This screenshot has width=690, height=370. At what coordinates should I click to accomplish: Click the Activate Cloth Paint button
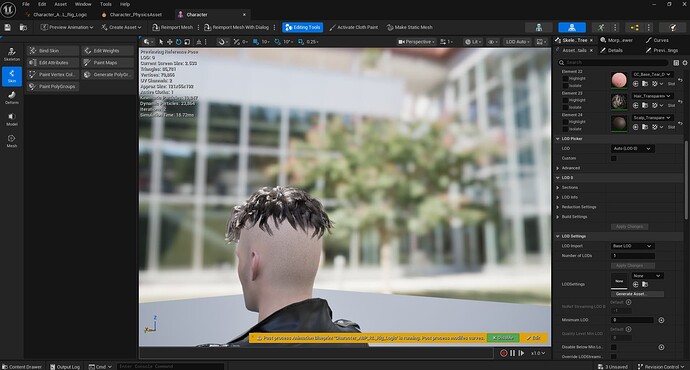pyautogui.click(x=354, y=27)
